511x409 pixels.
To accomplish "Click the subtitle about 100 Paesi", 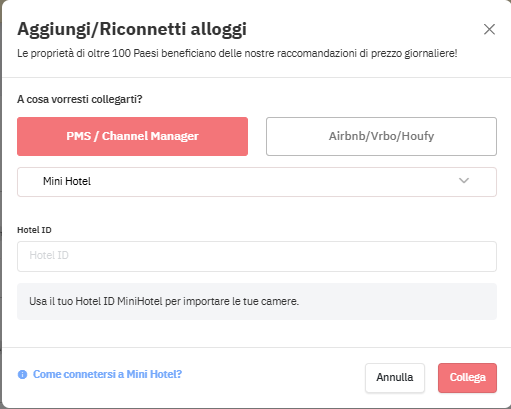I will pyautogui.click(x=237, y=53).
